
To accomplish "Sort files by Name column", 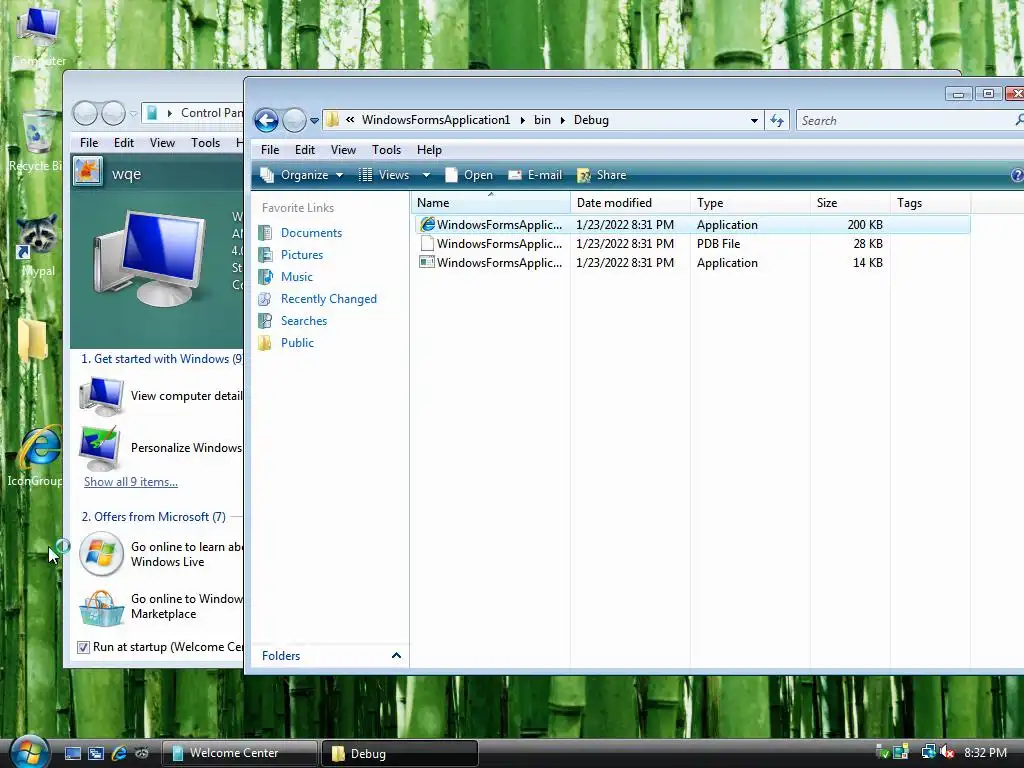I will click(490, 203).
